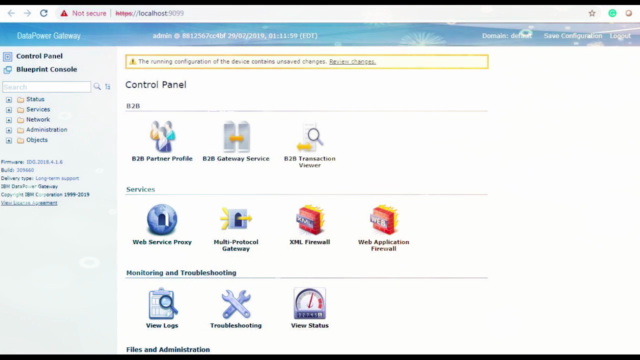Select the Objects folder in navigation

37,140
